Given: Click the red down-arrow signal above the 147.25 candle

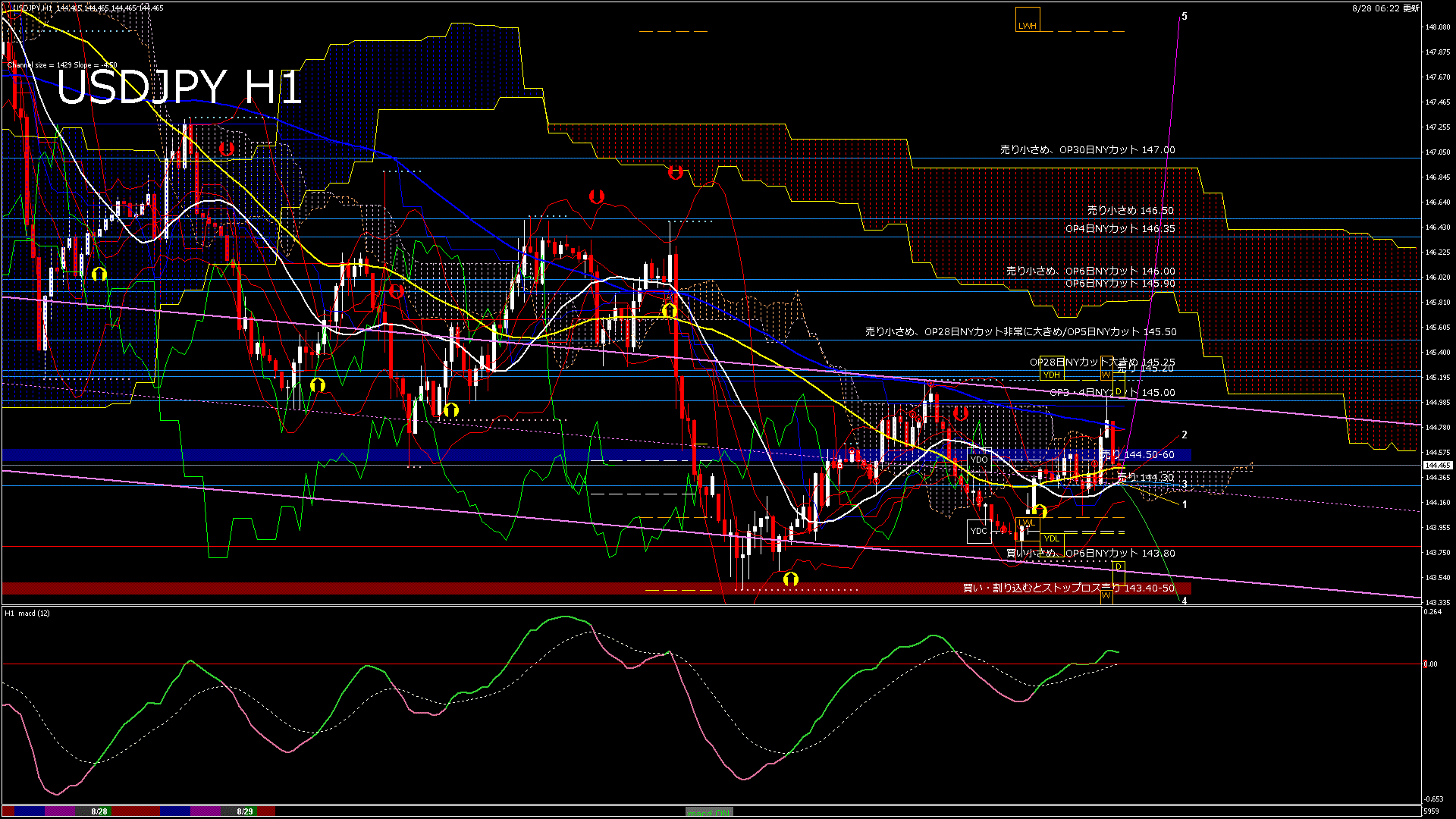Looking at the screenshot, I should coord(226,149).
